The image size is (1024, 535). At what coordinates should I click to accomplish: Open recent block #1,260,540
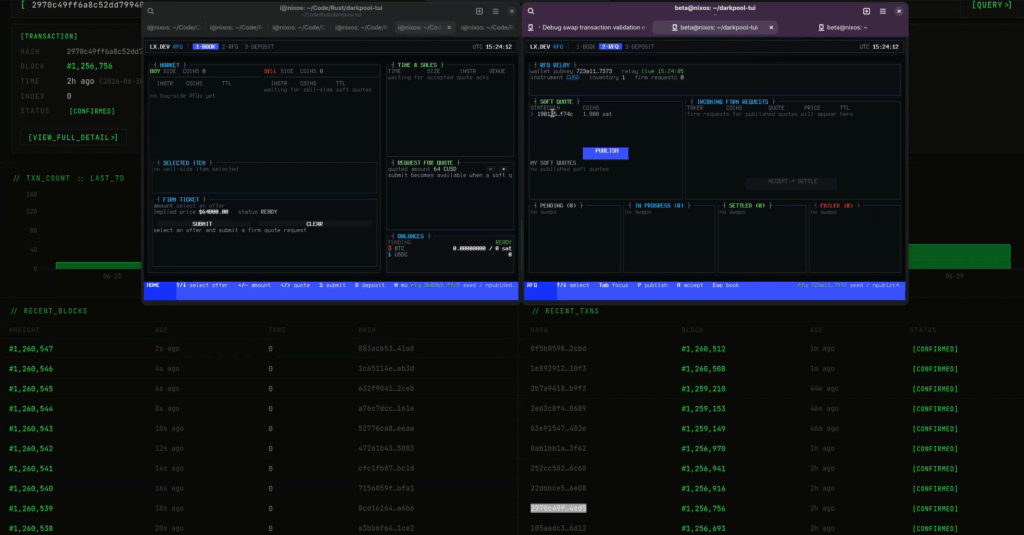(31, 489)
